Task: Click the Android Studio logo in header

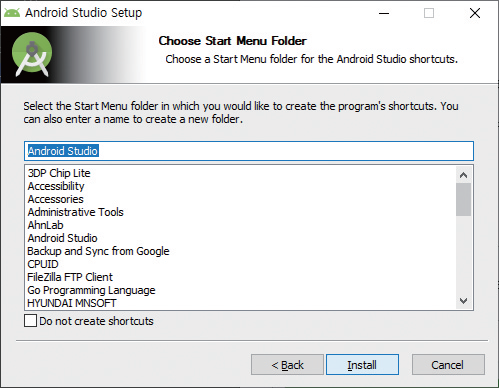Action: tap(32, 54)
